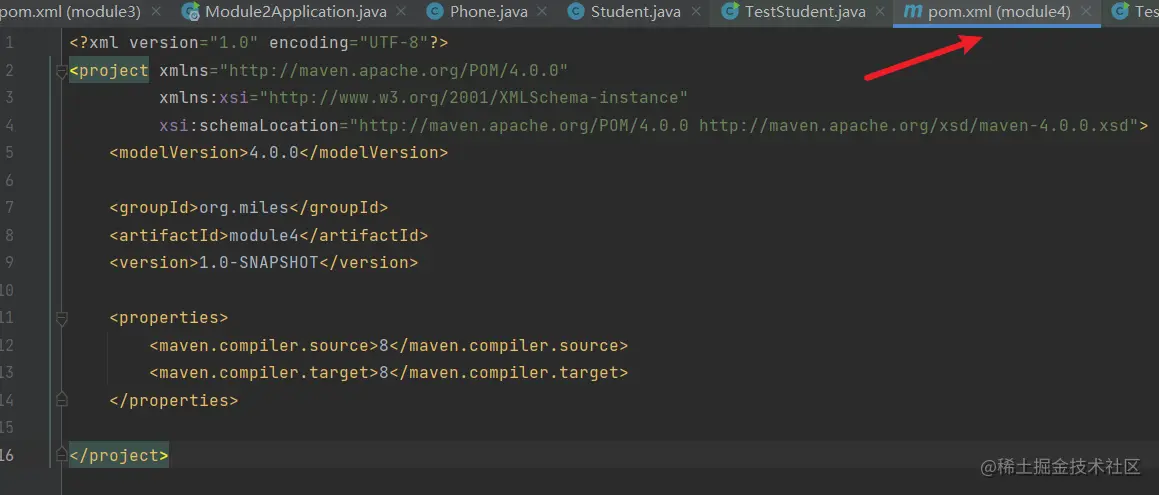
Task: Click the artifactId module4 value
Action: click(x=263, y=236)
